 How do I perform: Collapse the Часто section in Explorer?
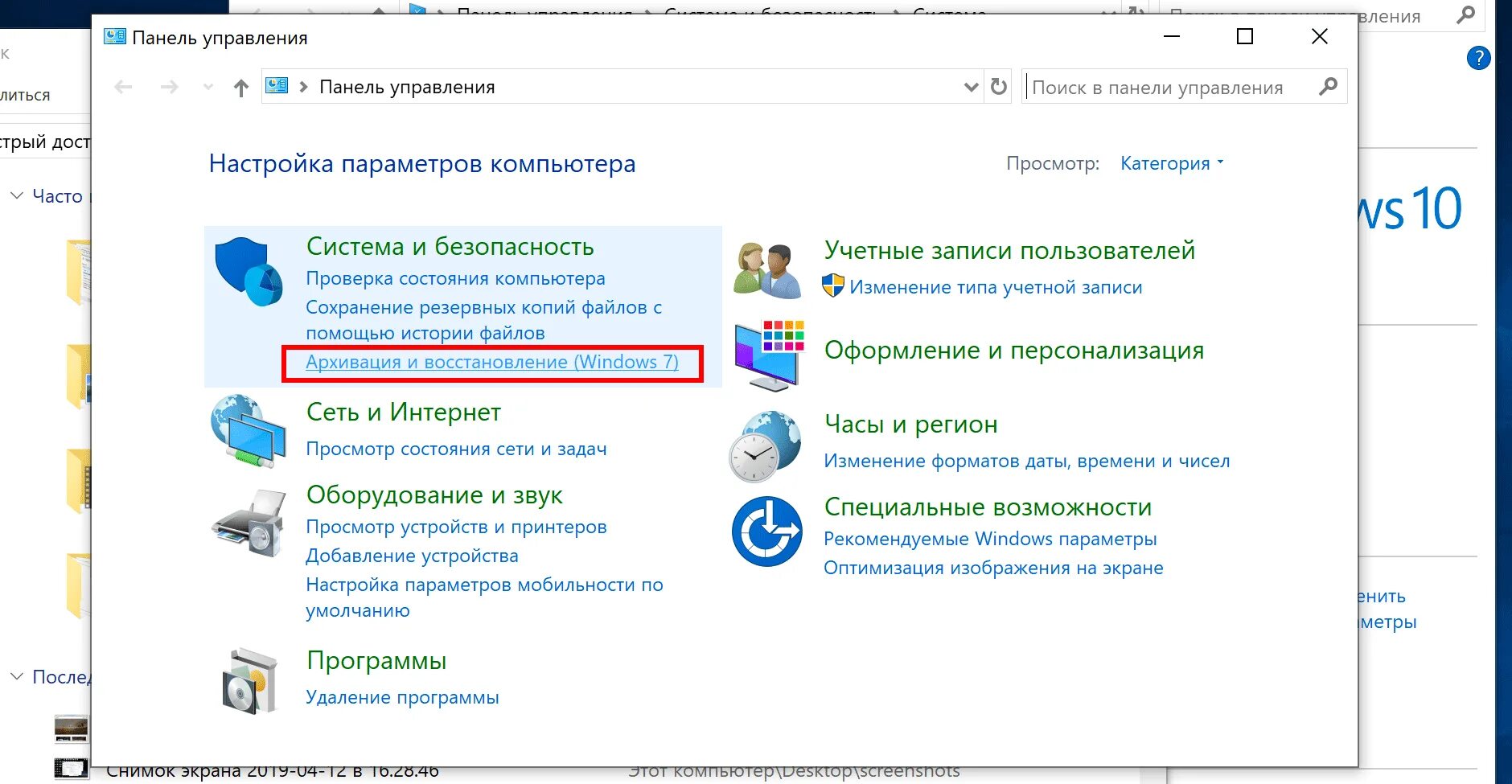[16, 195]
